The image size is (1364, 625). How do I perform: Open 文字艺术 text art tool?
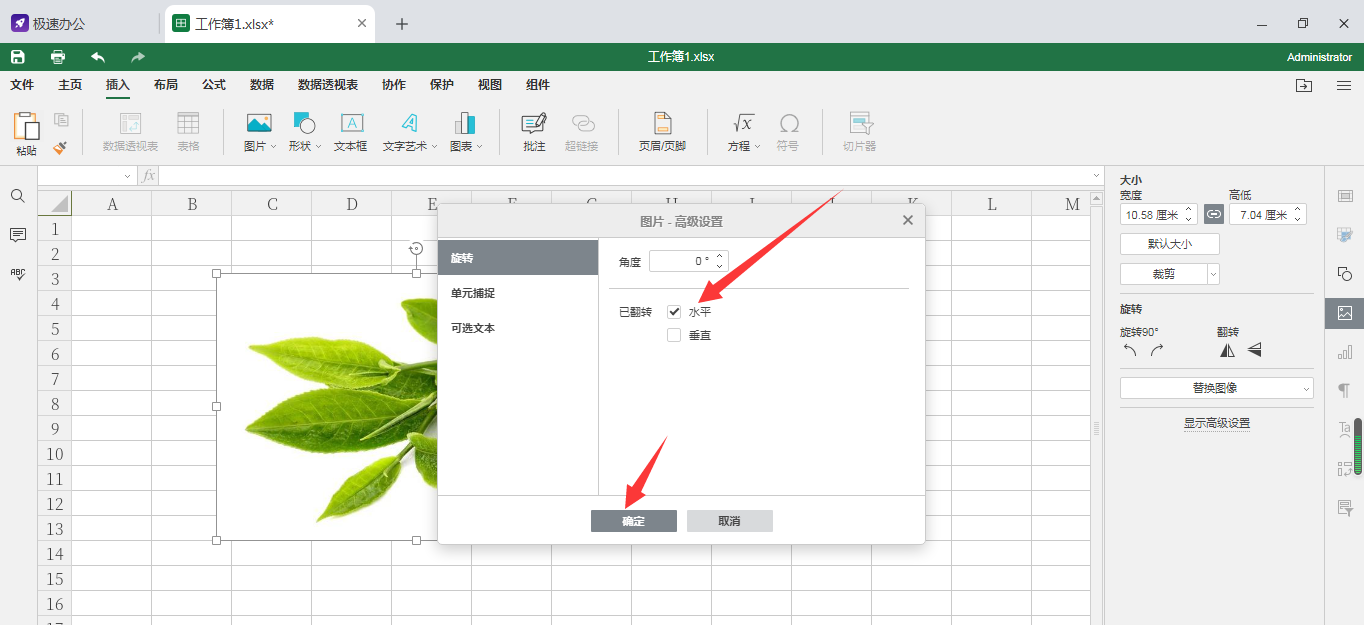tap(408, 123)
